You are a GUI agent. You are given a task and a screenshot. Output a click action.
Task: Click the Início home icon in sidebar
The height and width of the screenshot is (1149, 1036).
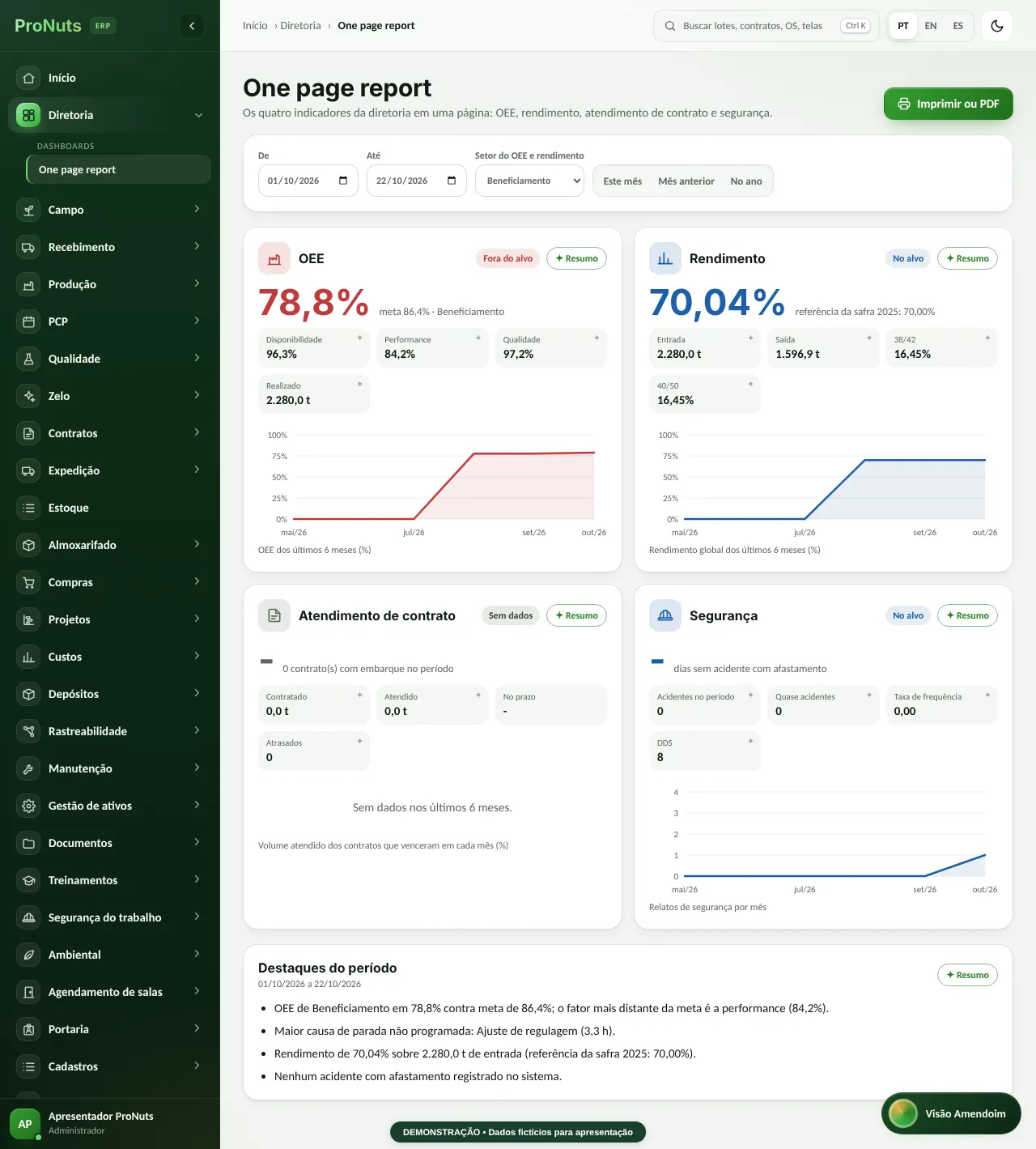point(28,78)
